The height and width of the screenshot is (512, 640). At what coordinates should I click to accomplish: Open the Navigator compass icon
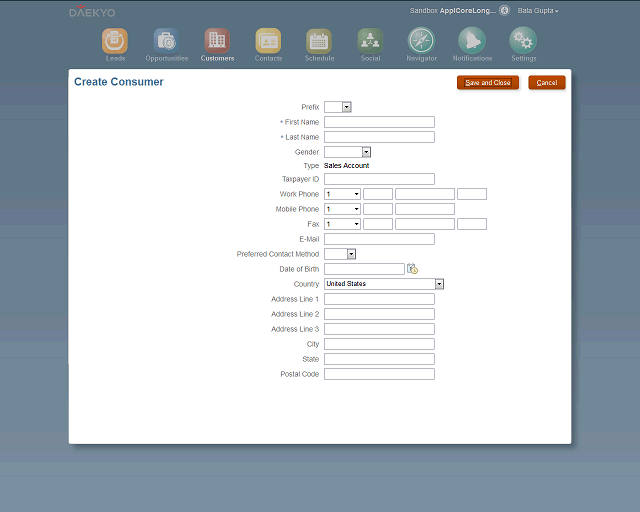click(421, 40)
